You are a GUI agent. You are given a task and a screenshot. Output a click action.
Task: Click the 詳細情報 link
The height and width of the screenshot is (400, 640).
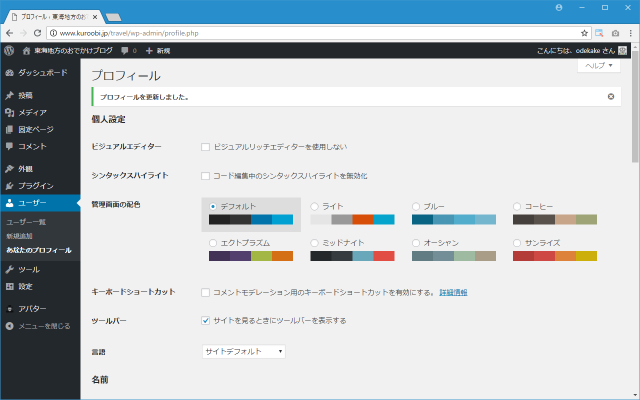click(453, 292)
